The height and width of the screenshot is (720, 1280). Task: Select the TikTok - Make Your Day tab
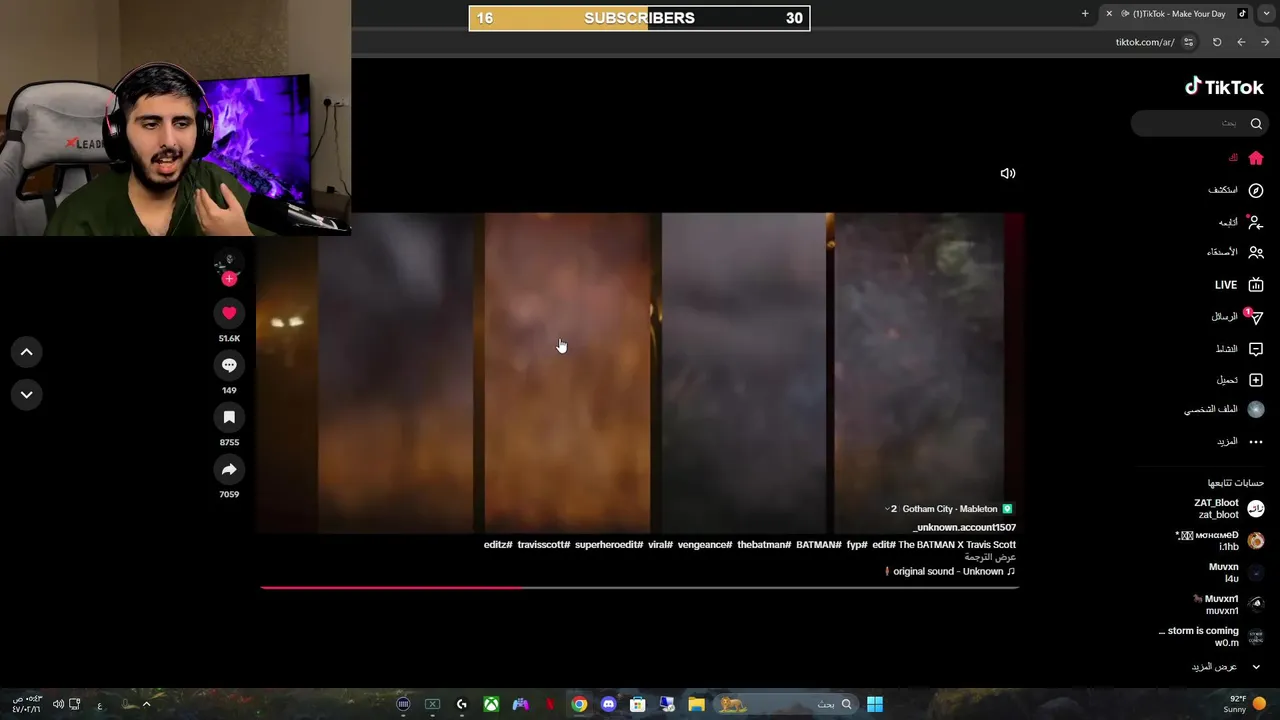pos(1176,14)
